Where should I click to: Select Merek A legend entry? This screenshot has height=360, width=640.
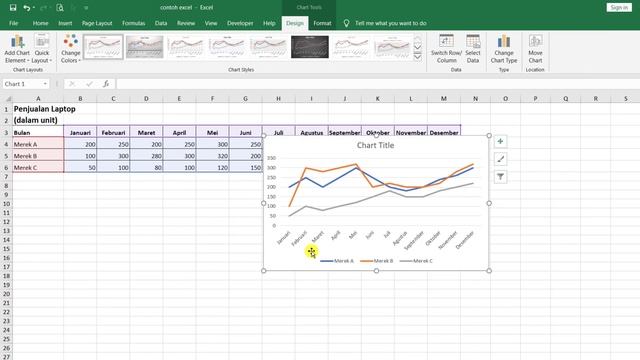(x=337, y=260)
